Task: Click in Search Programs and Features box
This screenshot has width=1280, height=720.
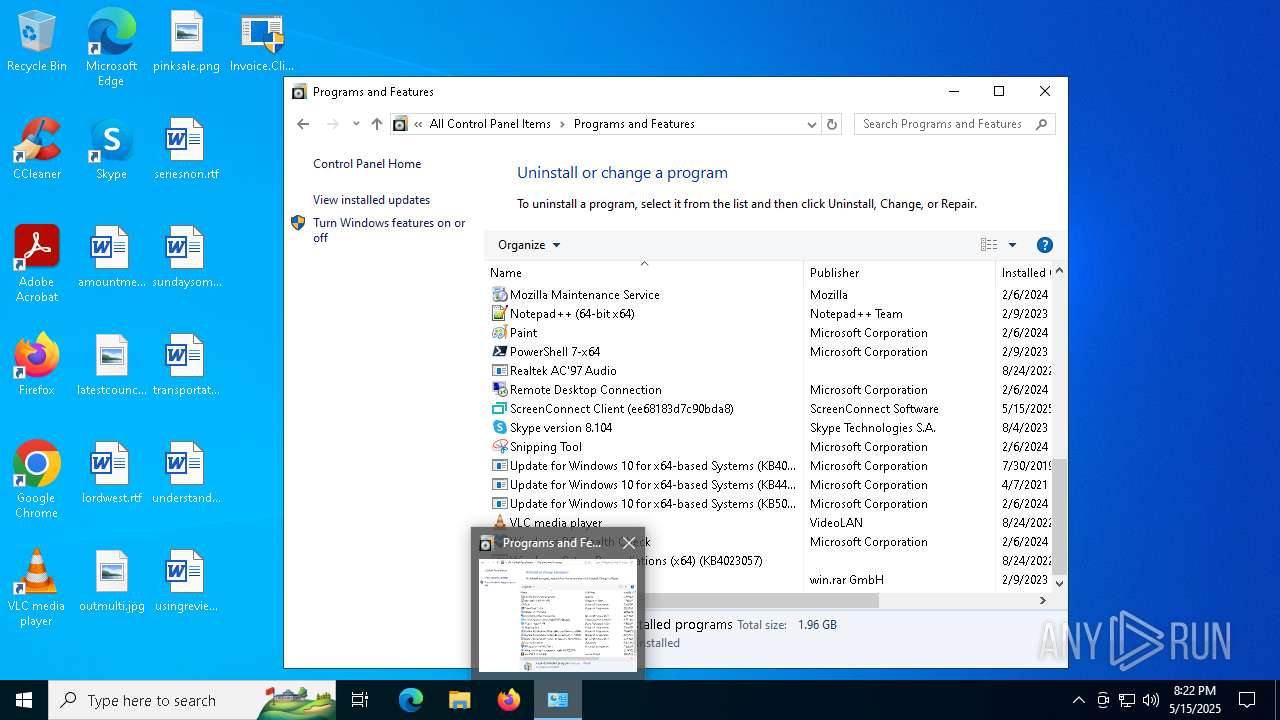Action: click(x=944, y=124)
